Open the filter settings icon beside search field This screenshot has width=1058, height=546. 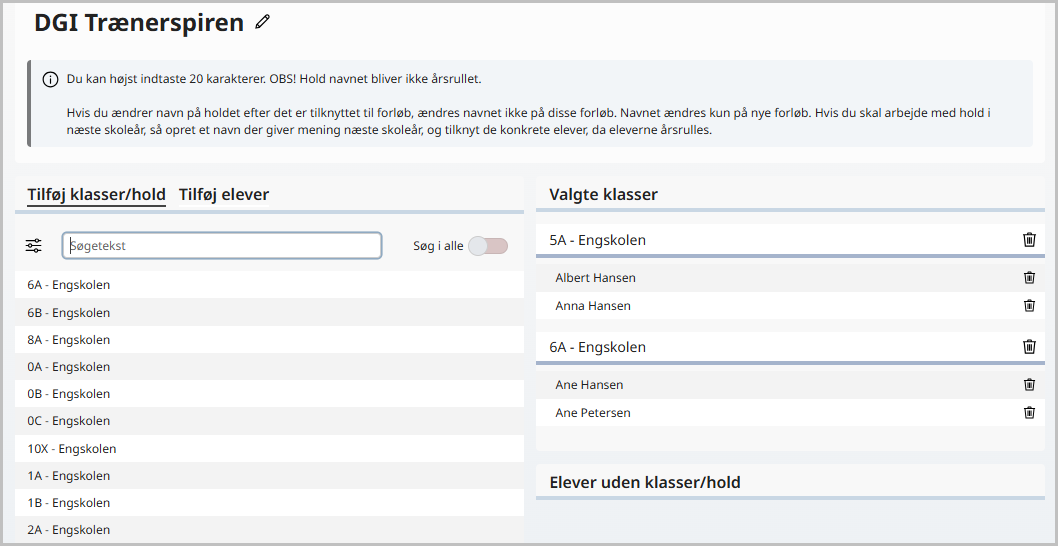(34, 246)
